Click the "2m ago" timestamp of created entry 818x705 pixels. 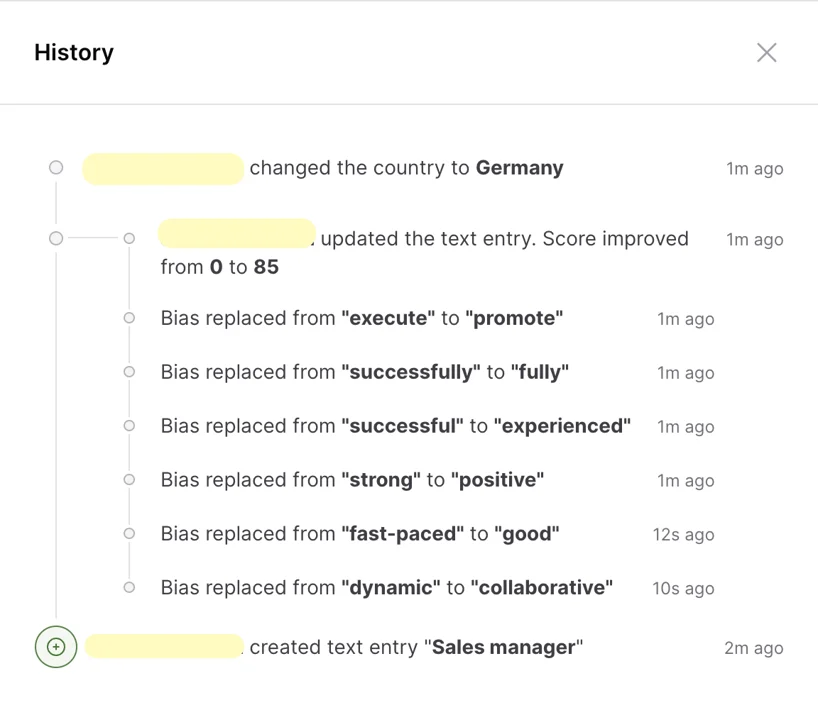click(x=753, y=648)
